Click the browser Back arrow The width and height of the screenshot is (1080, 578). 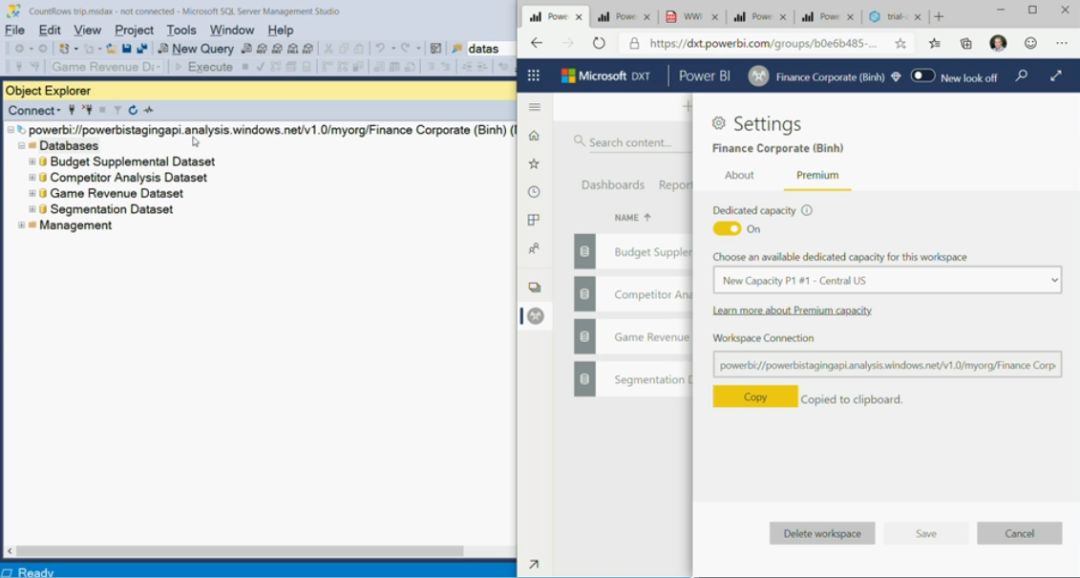click(537, 43)
